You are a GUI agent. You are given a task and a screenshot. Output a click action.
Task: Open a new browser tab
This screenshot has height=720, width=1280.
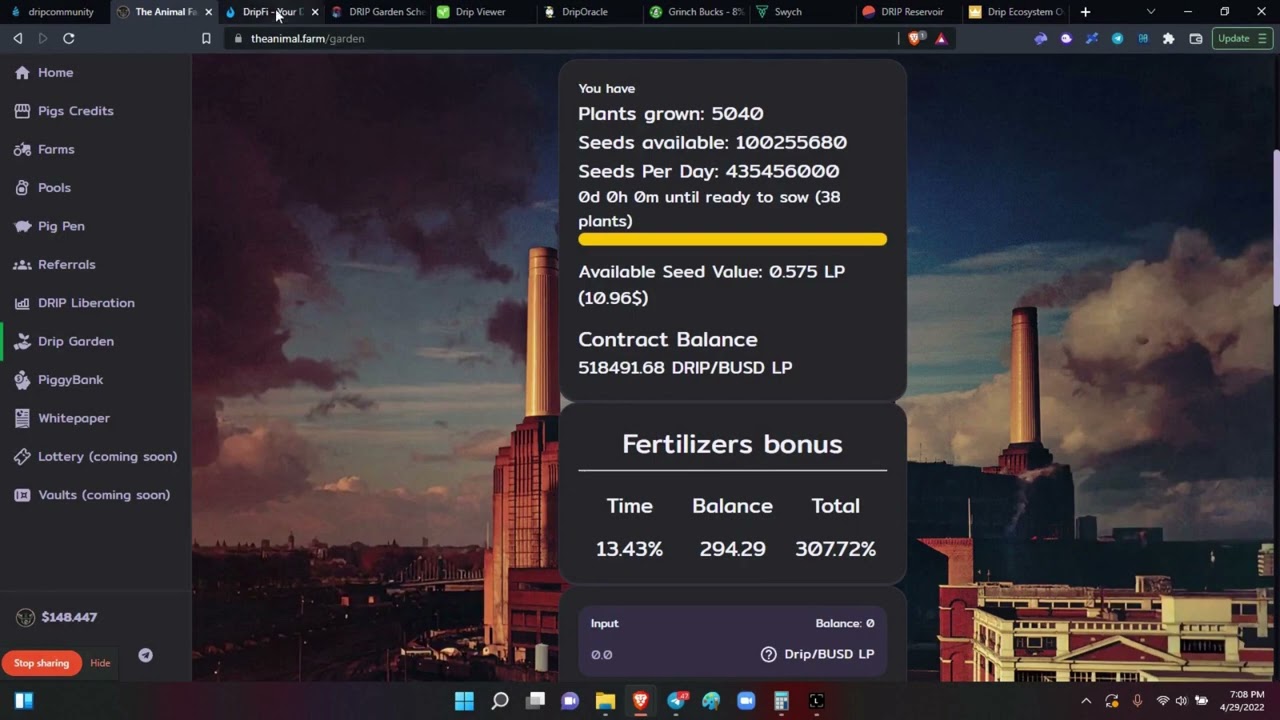(1085, 12)
